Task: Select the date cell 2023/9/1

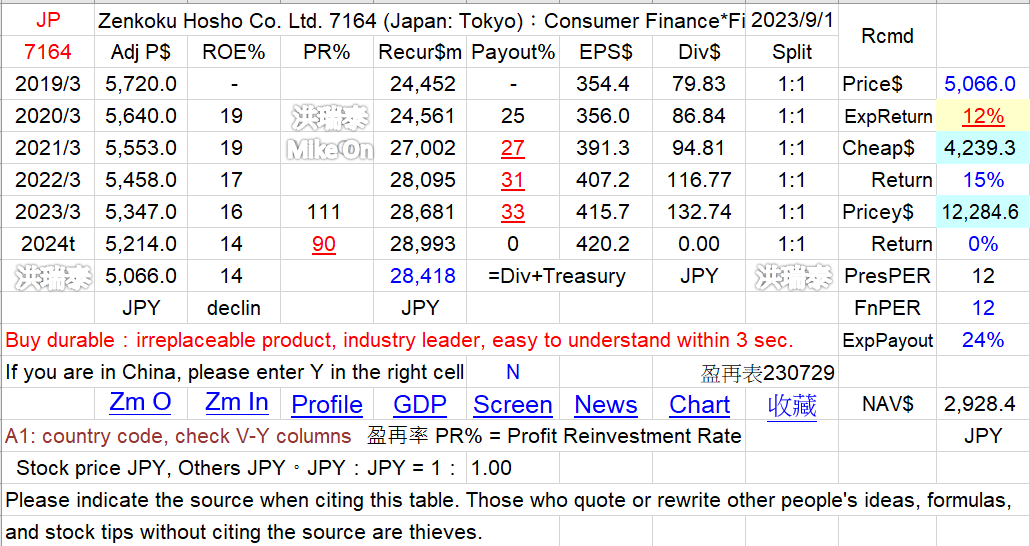Action: tap(792, 20)
